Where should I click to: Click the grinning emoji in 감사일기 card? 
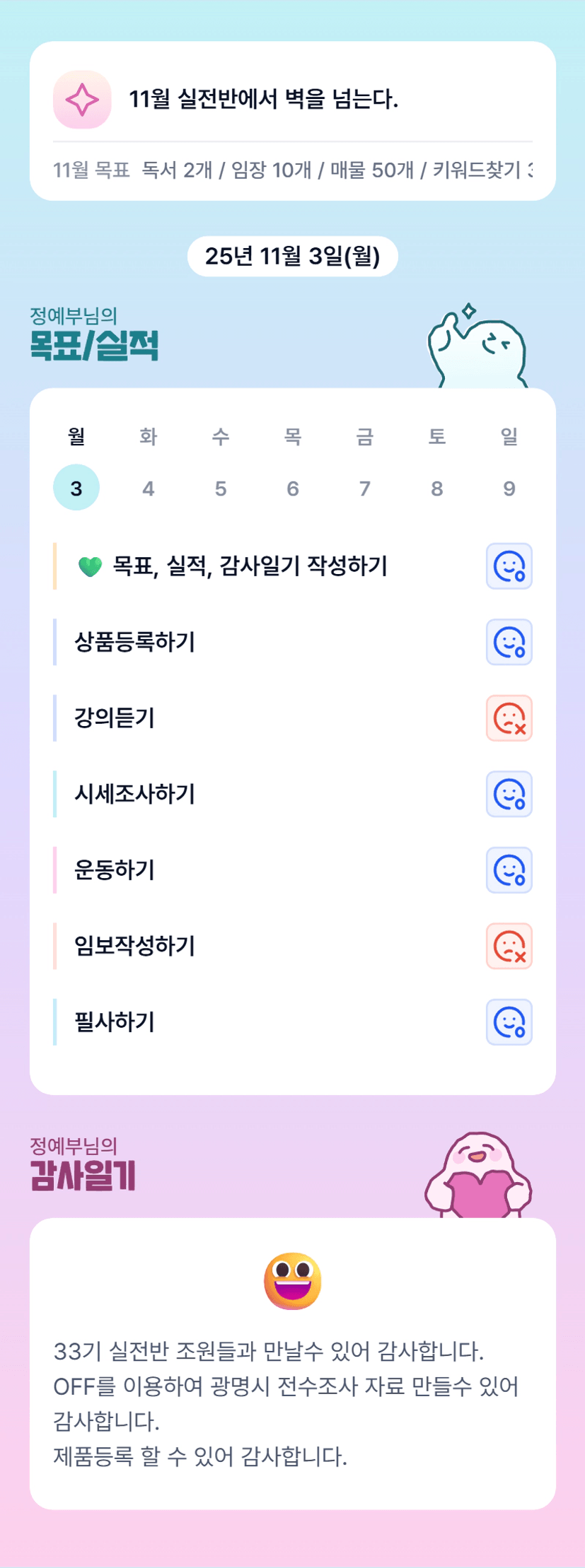pyautogui.click(x=292, y=1280)
